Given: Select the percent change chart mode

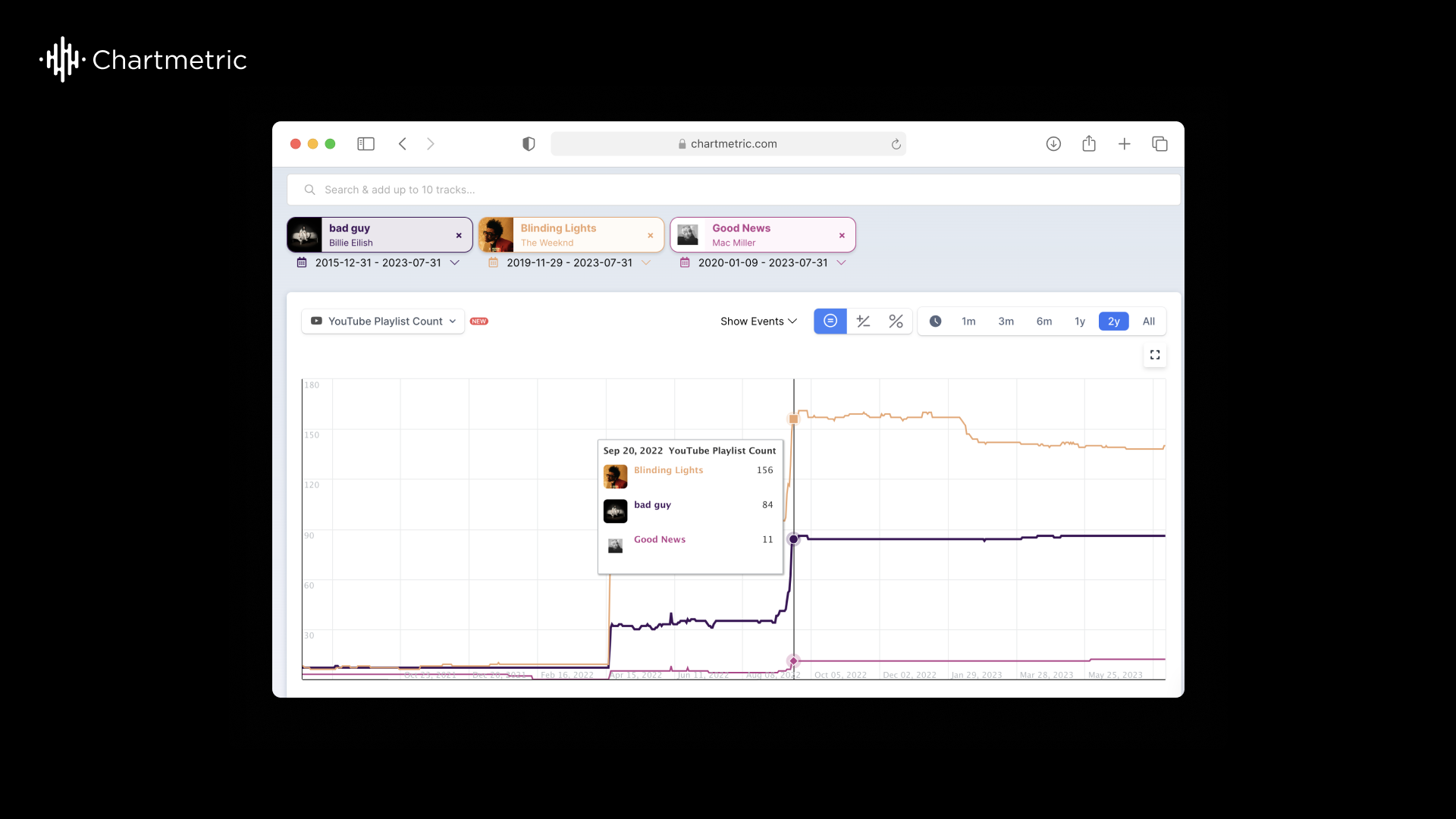Looking at the screenshot, I should tap(896, 322).
